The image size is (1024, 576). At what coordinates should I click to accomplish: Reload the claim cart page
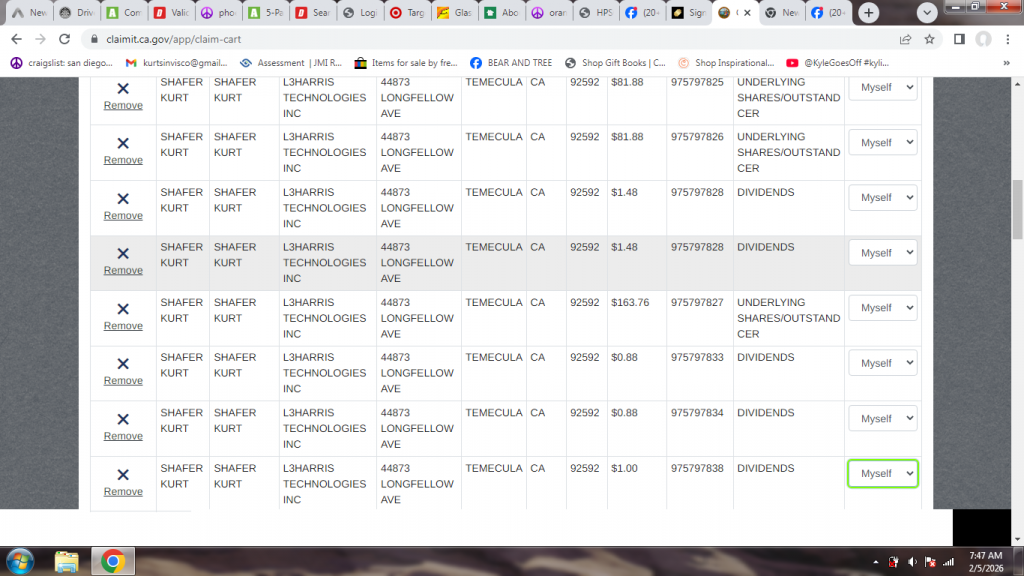click(x=65, y=39)
